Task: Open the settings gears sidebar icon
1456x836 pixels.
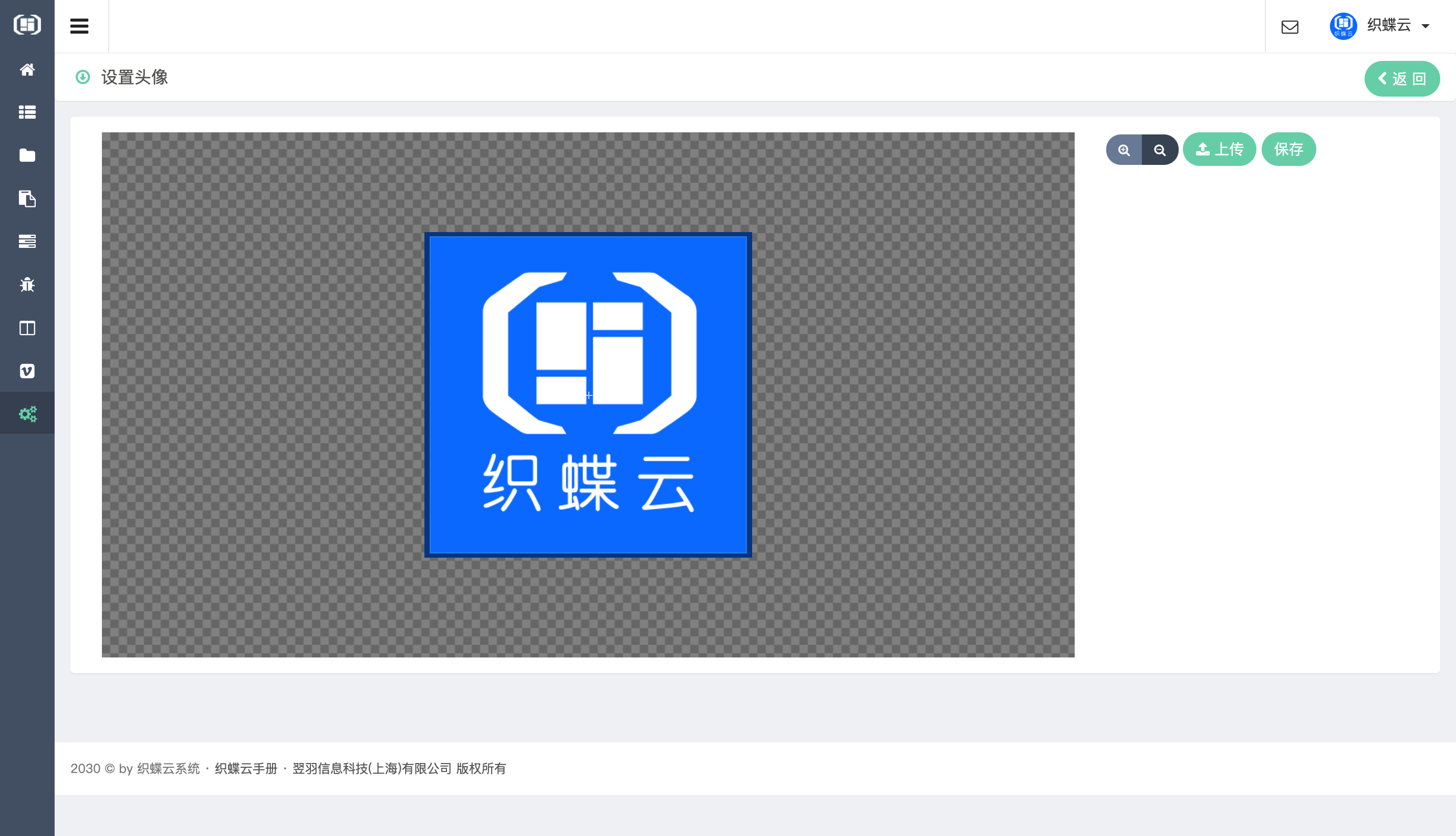Action: [x=27, y=413]
